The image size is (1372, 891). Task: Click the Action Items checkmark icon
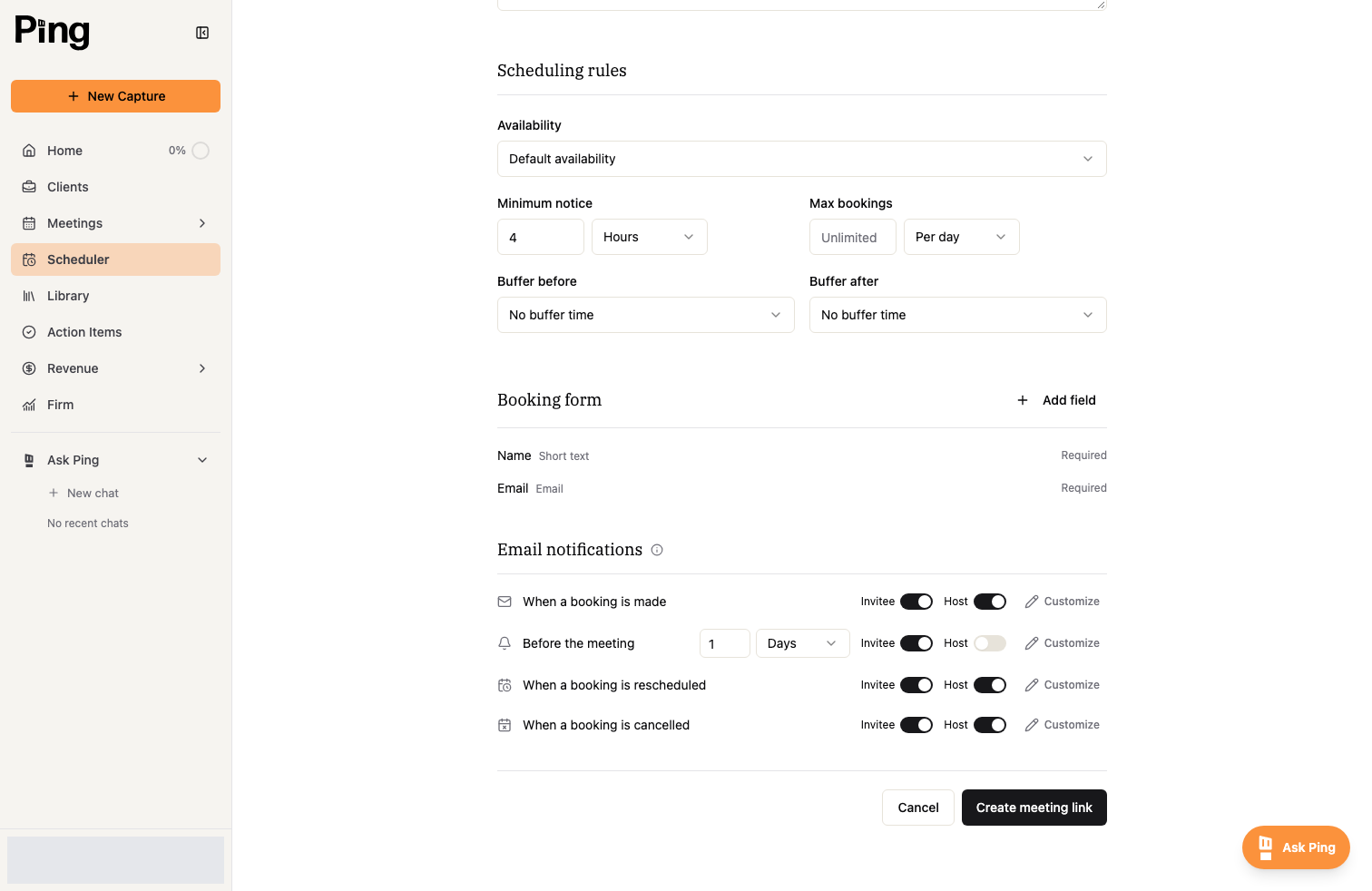click(x=29, y=332)
